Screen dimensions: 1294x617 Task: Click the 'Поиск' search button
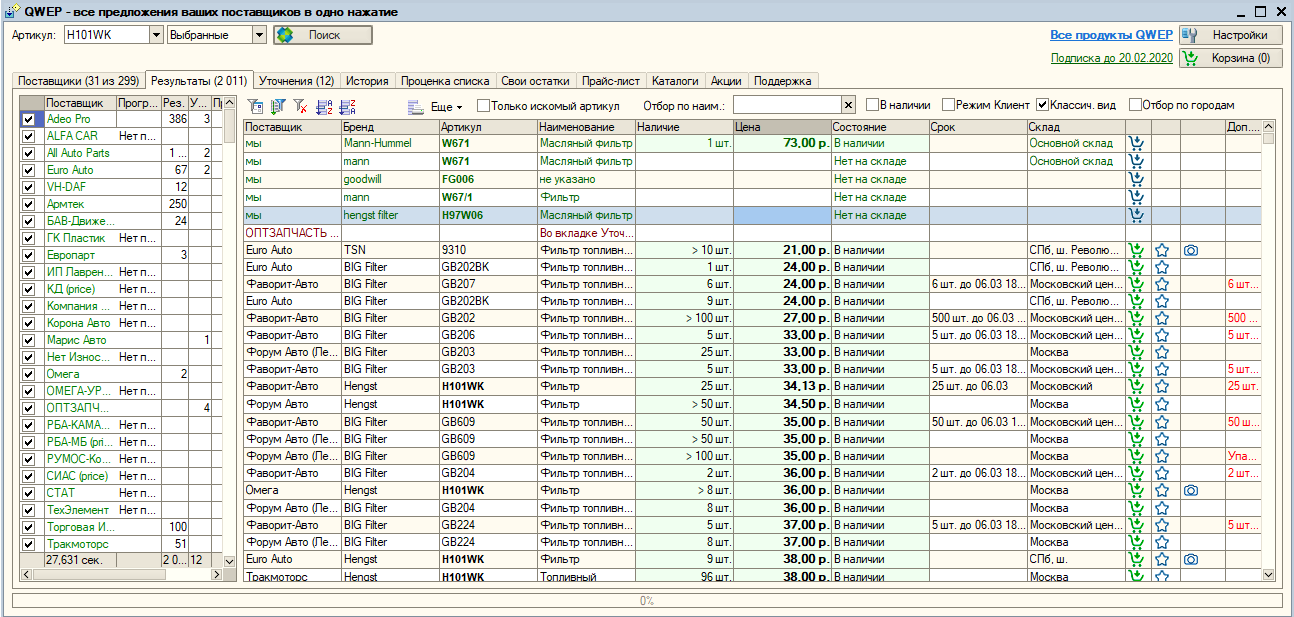click(x=322, y=35)
